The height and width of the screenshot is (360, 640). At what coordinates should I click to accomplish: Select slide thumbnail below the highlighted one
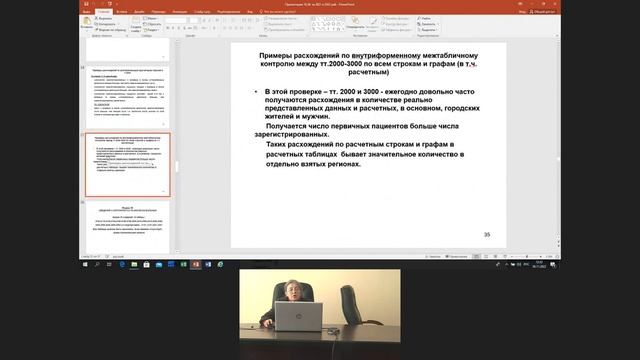(x=127, y=227)
